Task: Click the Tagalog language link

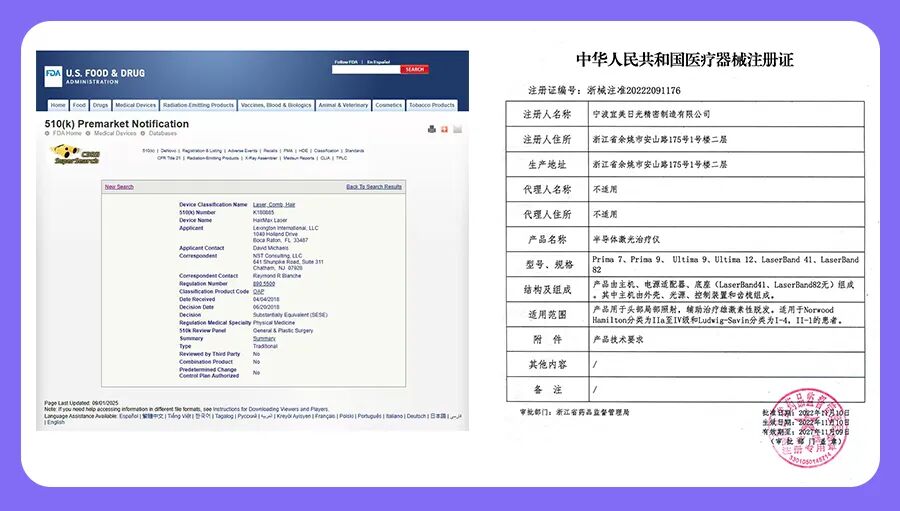Action: [x=224, y=416]
